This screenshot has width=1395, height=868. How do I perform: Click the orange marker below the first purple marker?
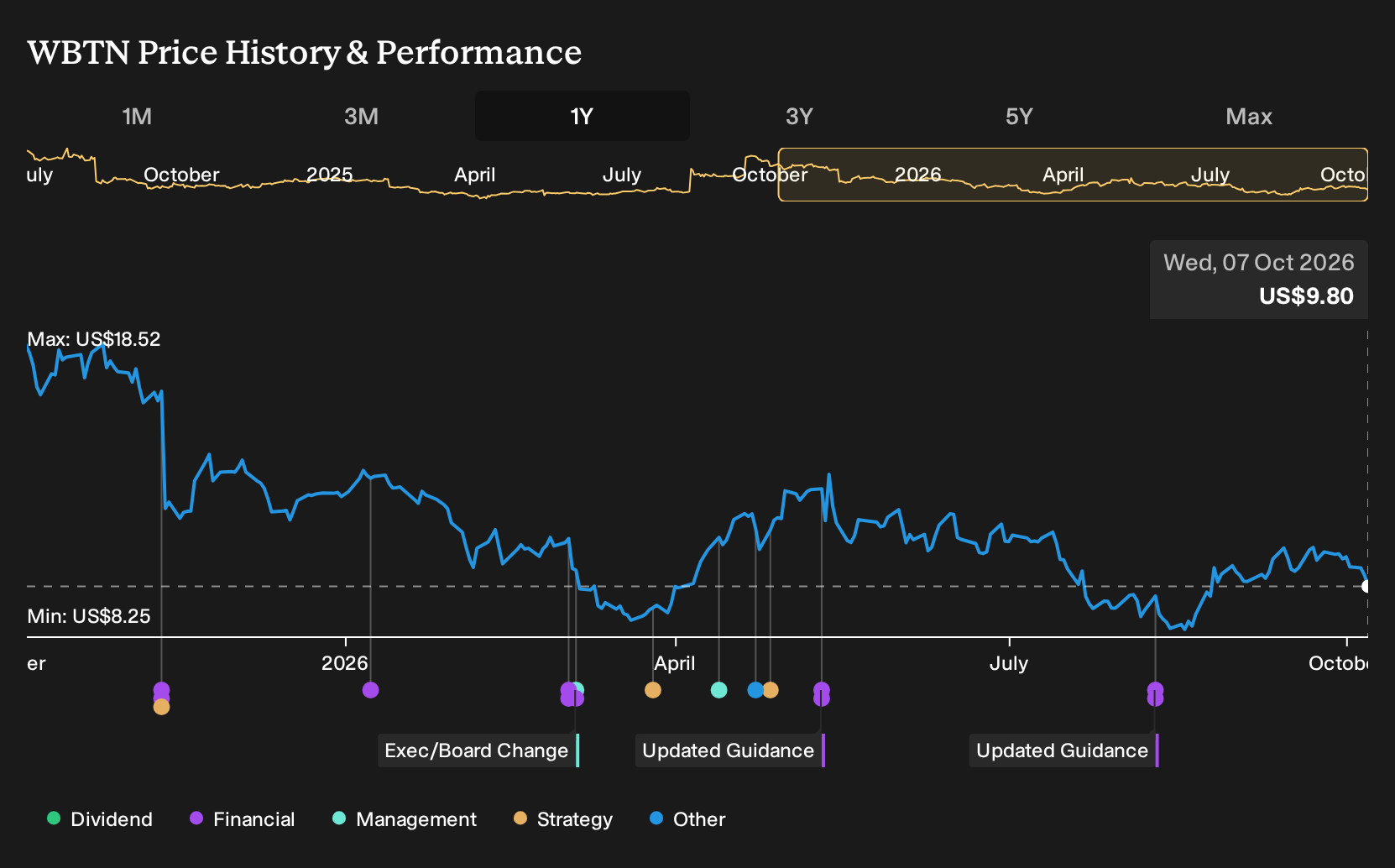pyautogui.click(x=161, y=707)
